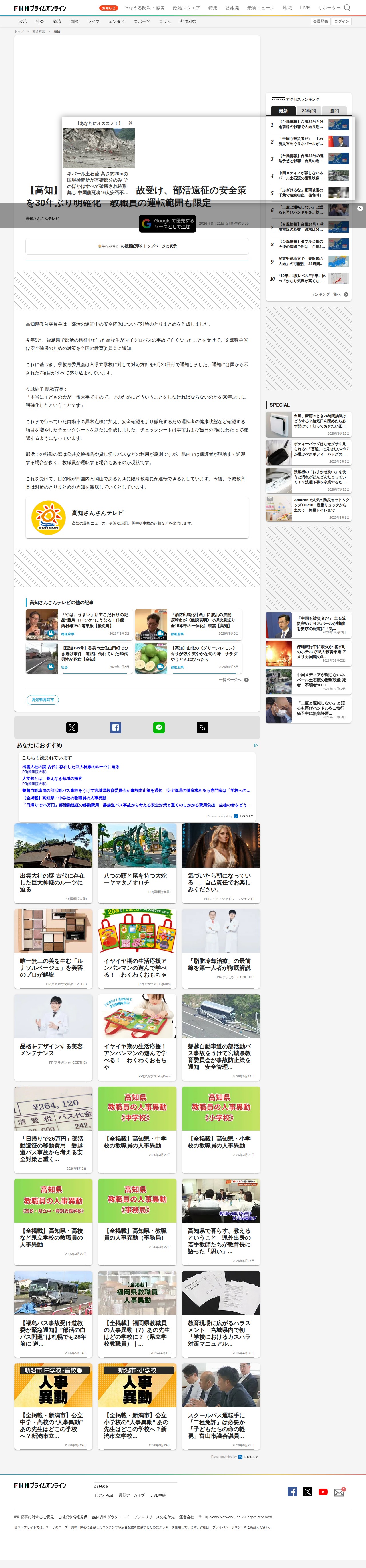
Task: Click the arrow next to ランキング一覧へ
Action: 346,294
